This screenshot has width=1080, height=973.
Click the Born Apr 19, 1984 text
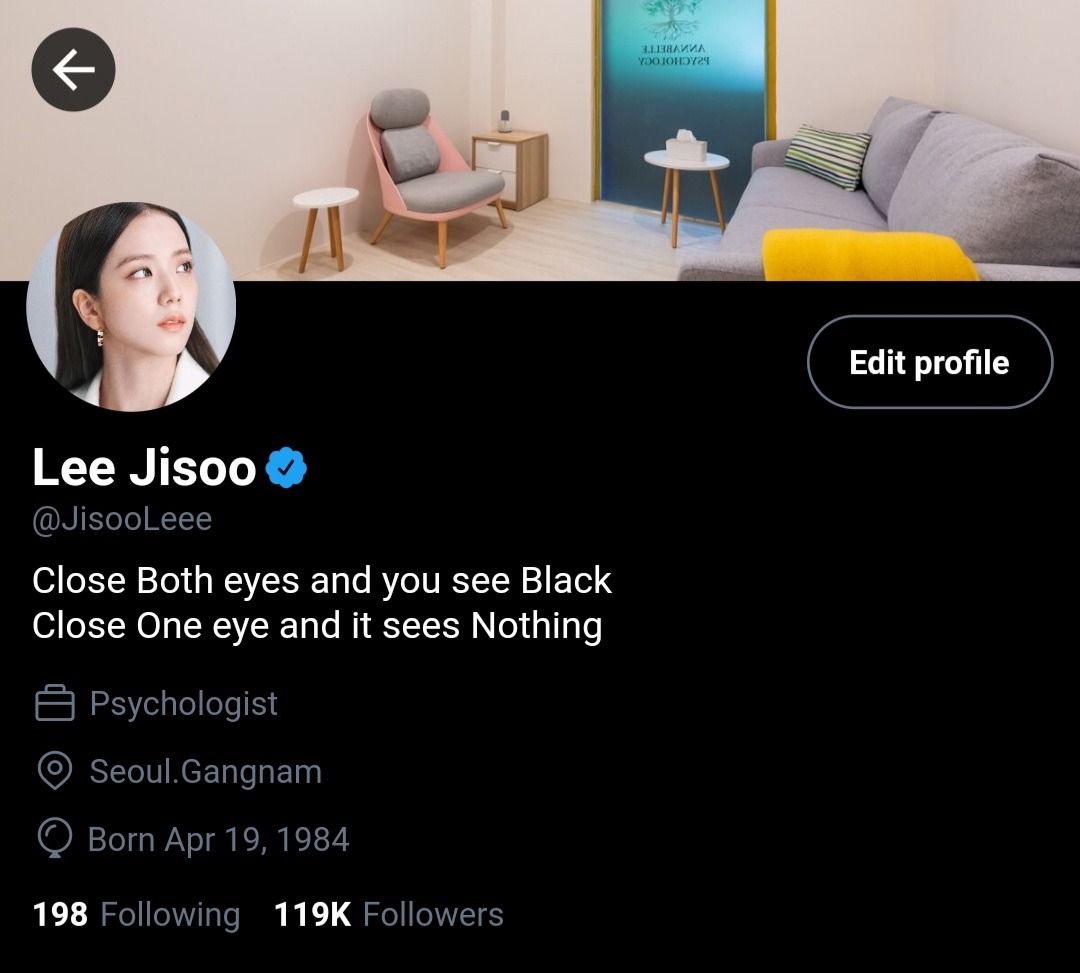218,839
